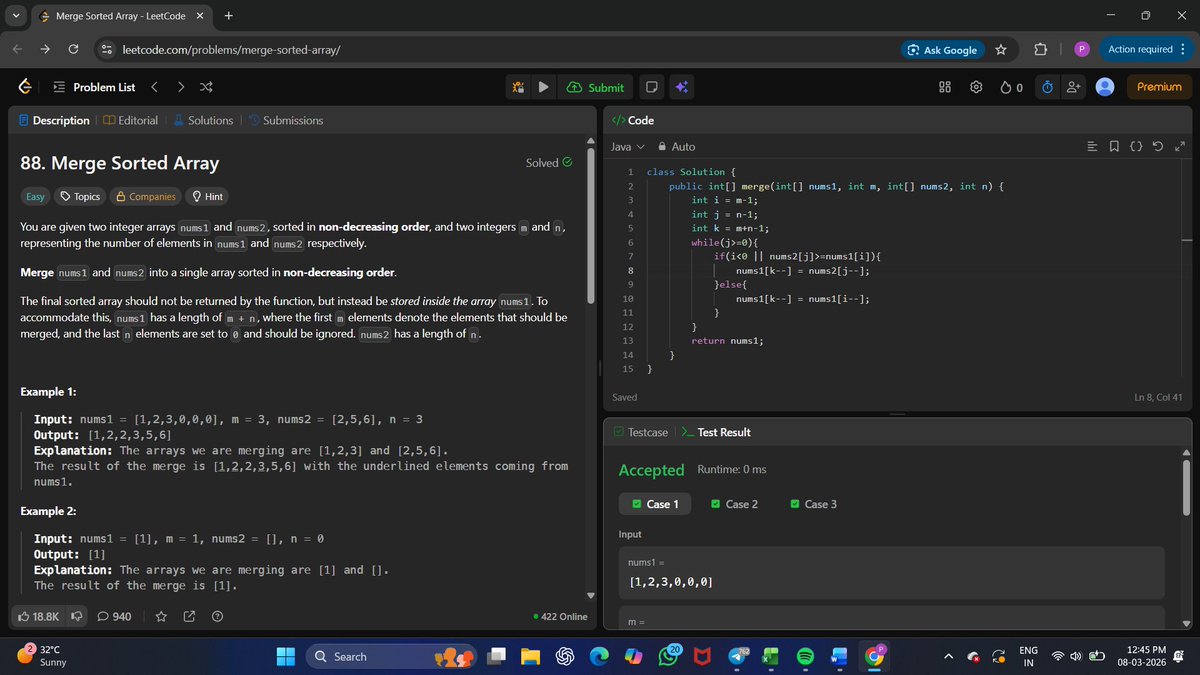Switch to the Solutions tab
This screenshot has width=1200, height=675.
[203, 120]
